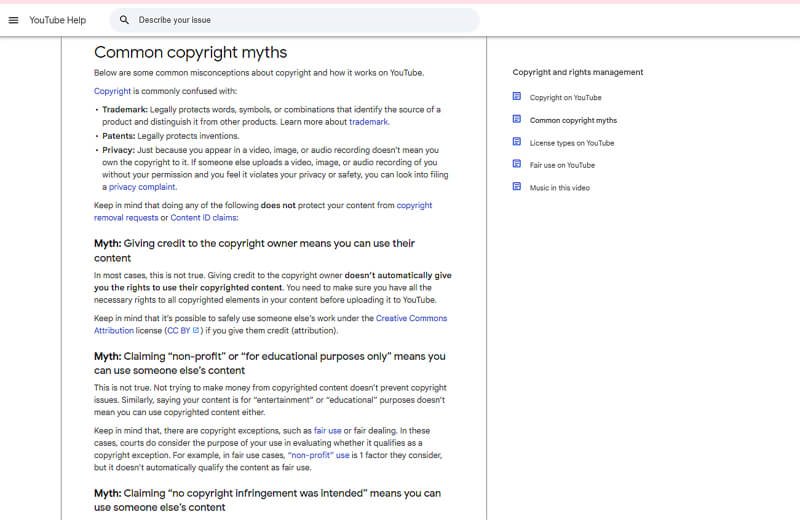Viewport: 800px width, 520px height.
Task: Click the article icon beside Music in this video
Action: point(517,186)
